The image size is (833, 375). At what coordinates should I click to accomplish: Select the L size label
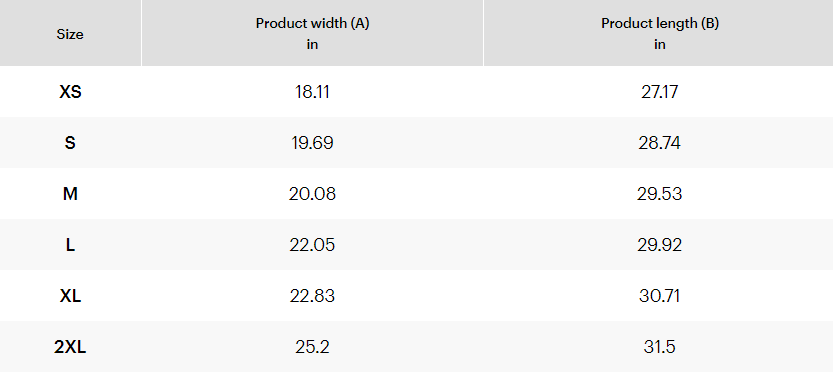tap(70, 245)
